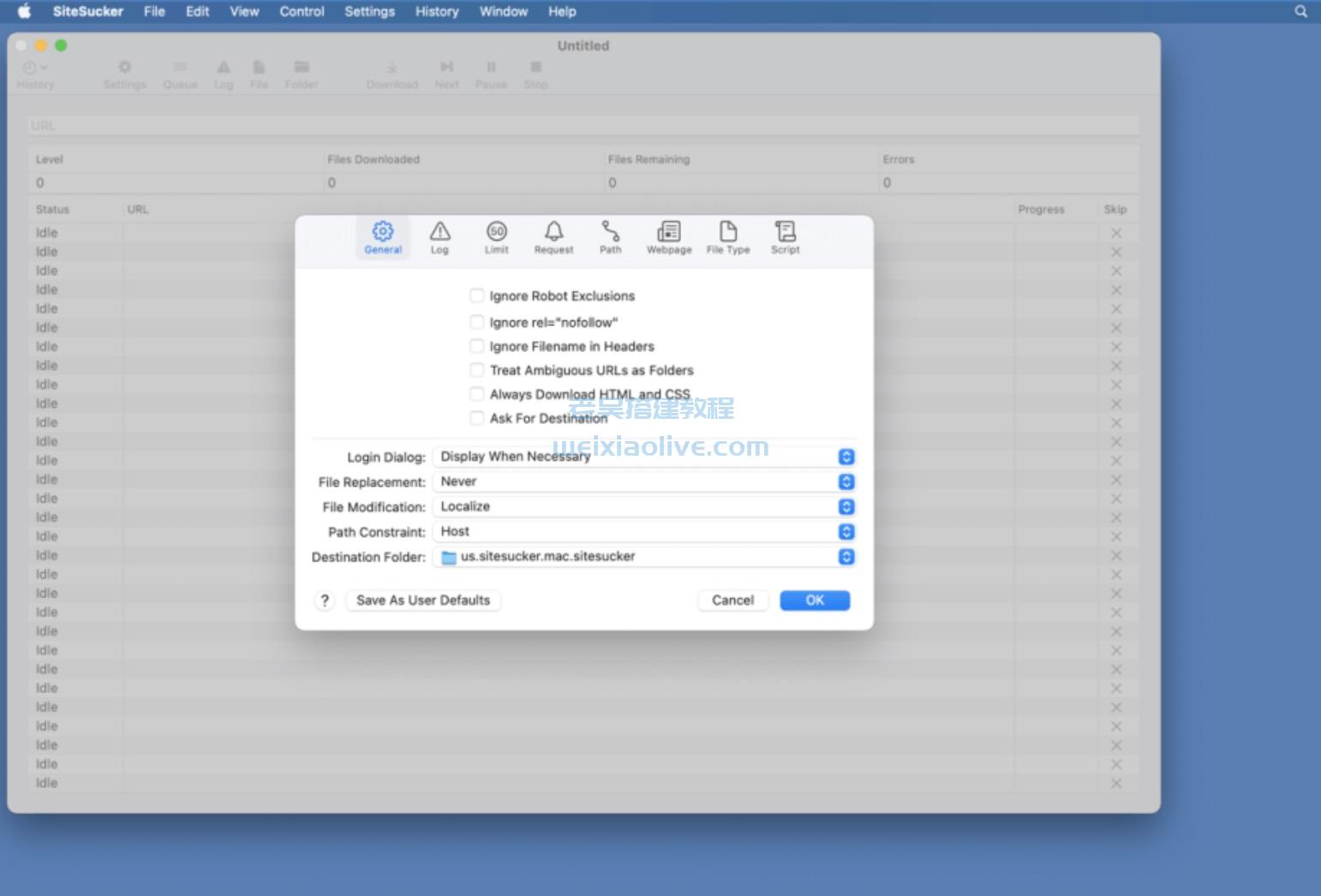Open the Log settings tab icon
Screen dimensions: 1321x896
click(x=439, y=237)
